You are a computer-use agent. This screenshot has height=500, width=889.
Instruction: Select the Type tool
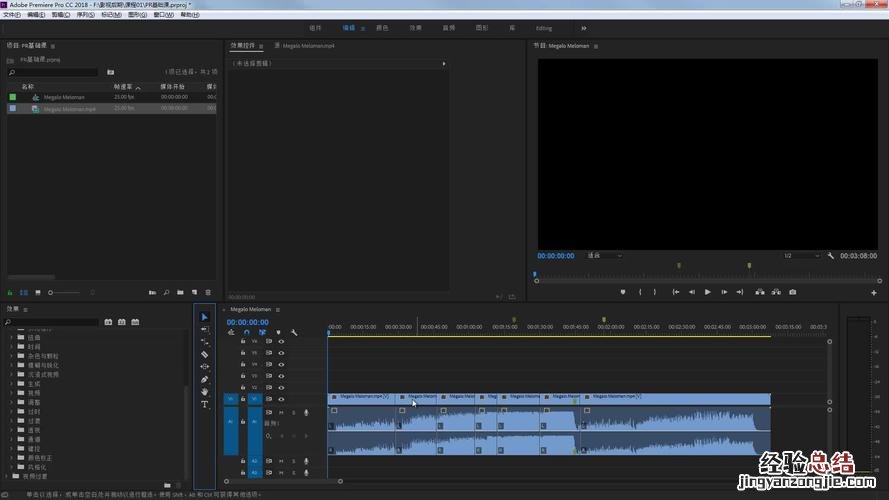(x=205, y=404)
